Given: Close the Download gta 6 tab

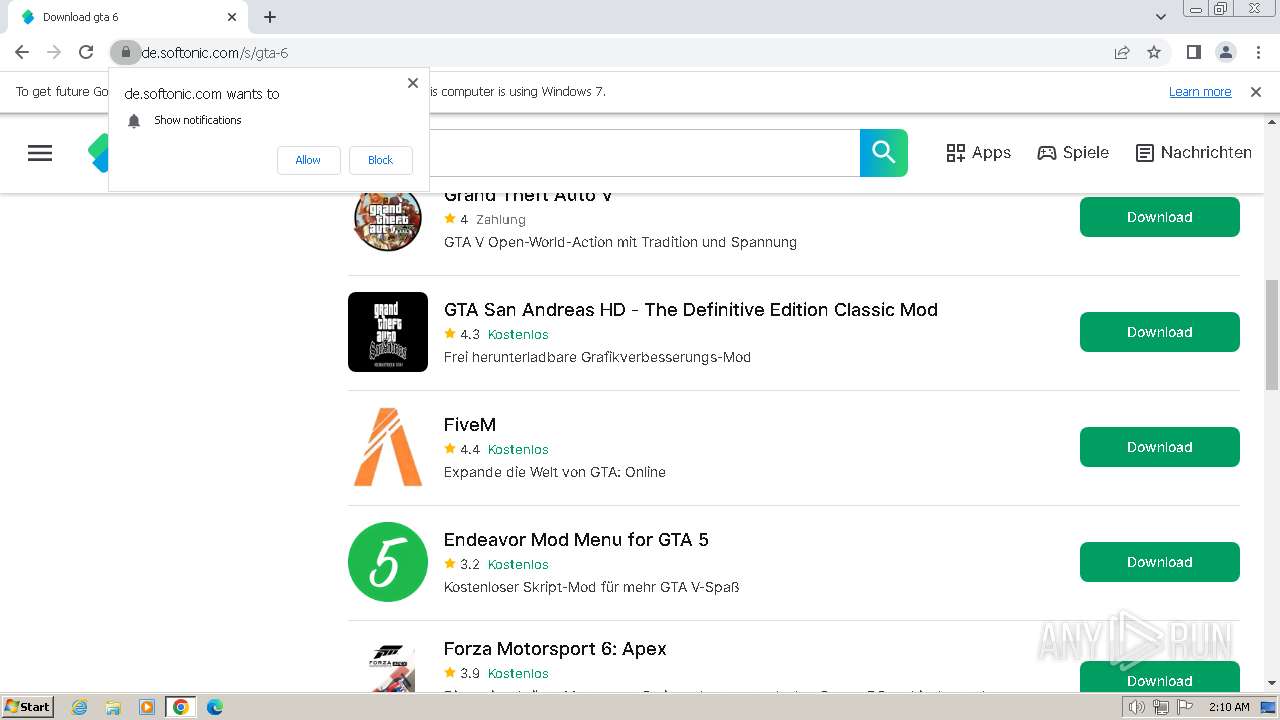Looking at the screenshot, I should pos(232,17).
